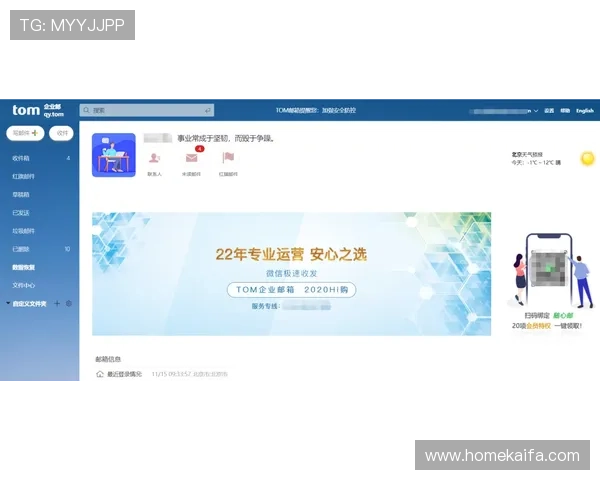The width and height of the screenshot is (600, 480).
Task: Click the 北京 weather forecast text
Action: (x=536, y=158)
